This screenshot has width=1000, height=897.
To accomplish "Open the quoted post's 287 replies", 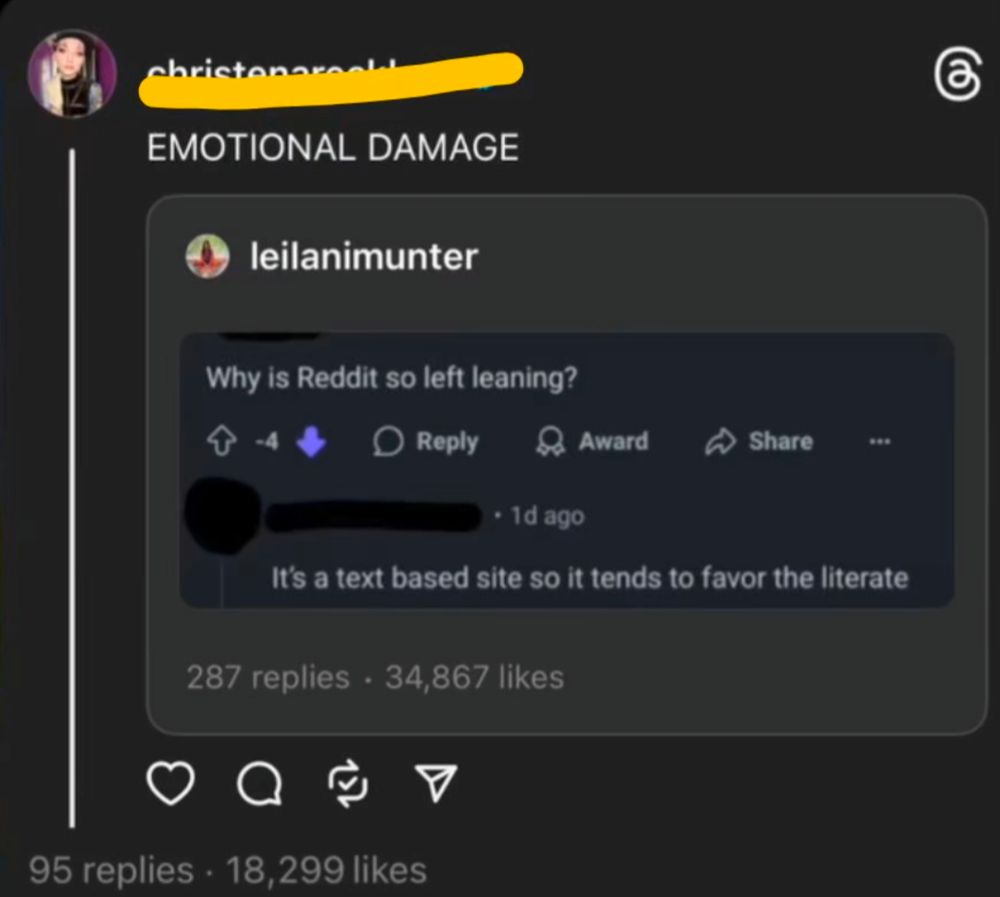I will point(268,677).
